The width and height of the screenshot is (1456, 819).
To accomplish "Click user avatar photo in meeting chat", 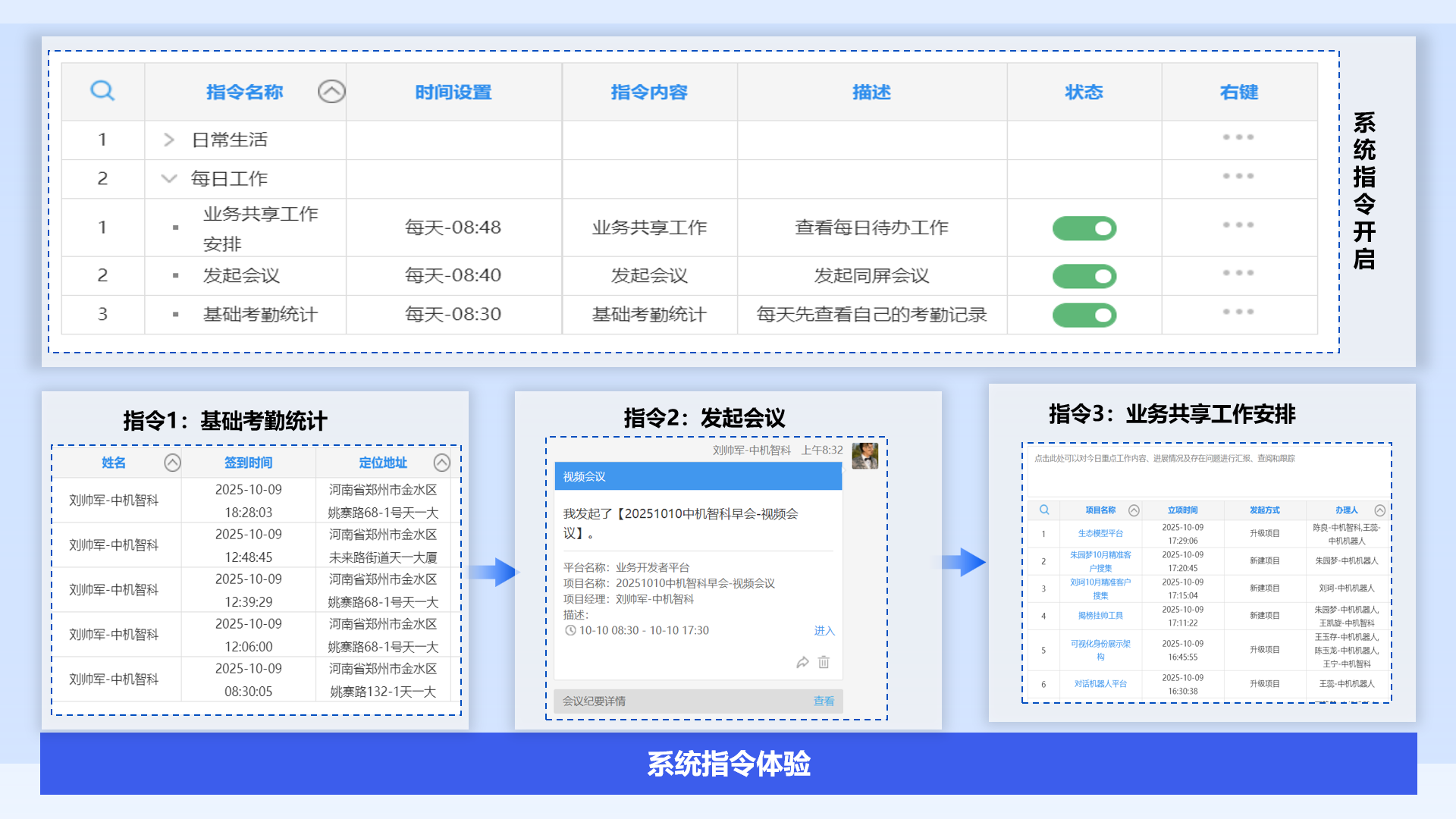I will [x=864, y=456].
